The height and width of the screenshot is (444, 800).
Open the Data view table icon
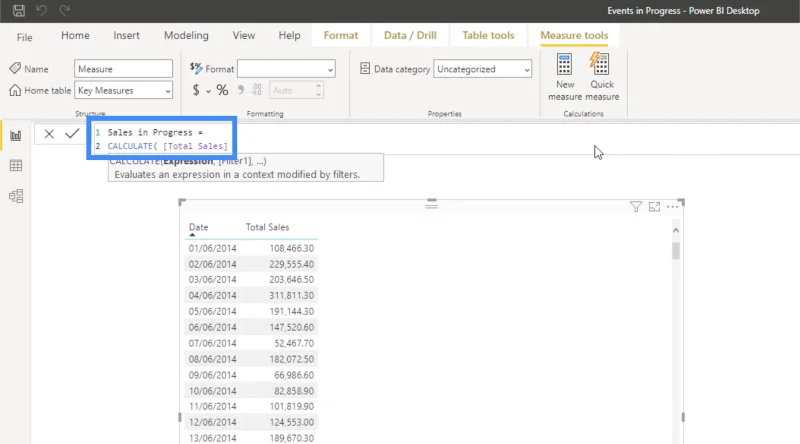[16, 165]
